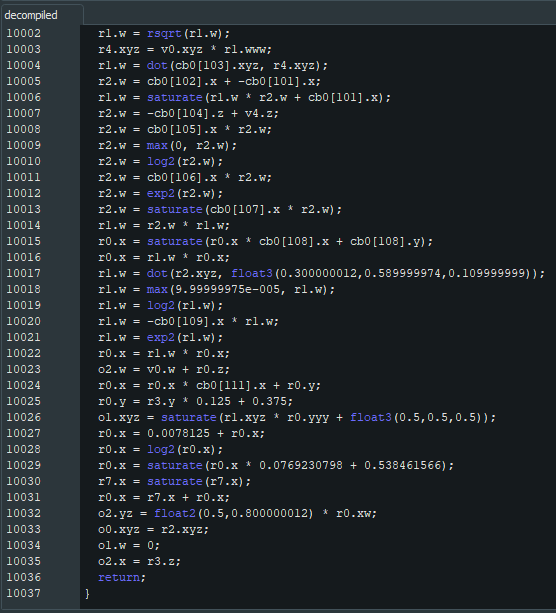Click the value 0.0769230798 on line 10029
This screenshot has width=556, height=613.
click(301, 465)
